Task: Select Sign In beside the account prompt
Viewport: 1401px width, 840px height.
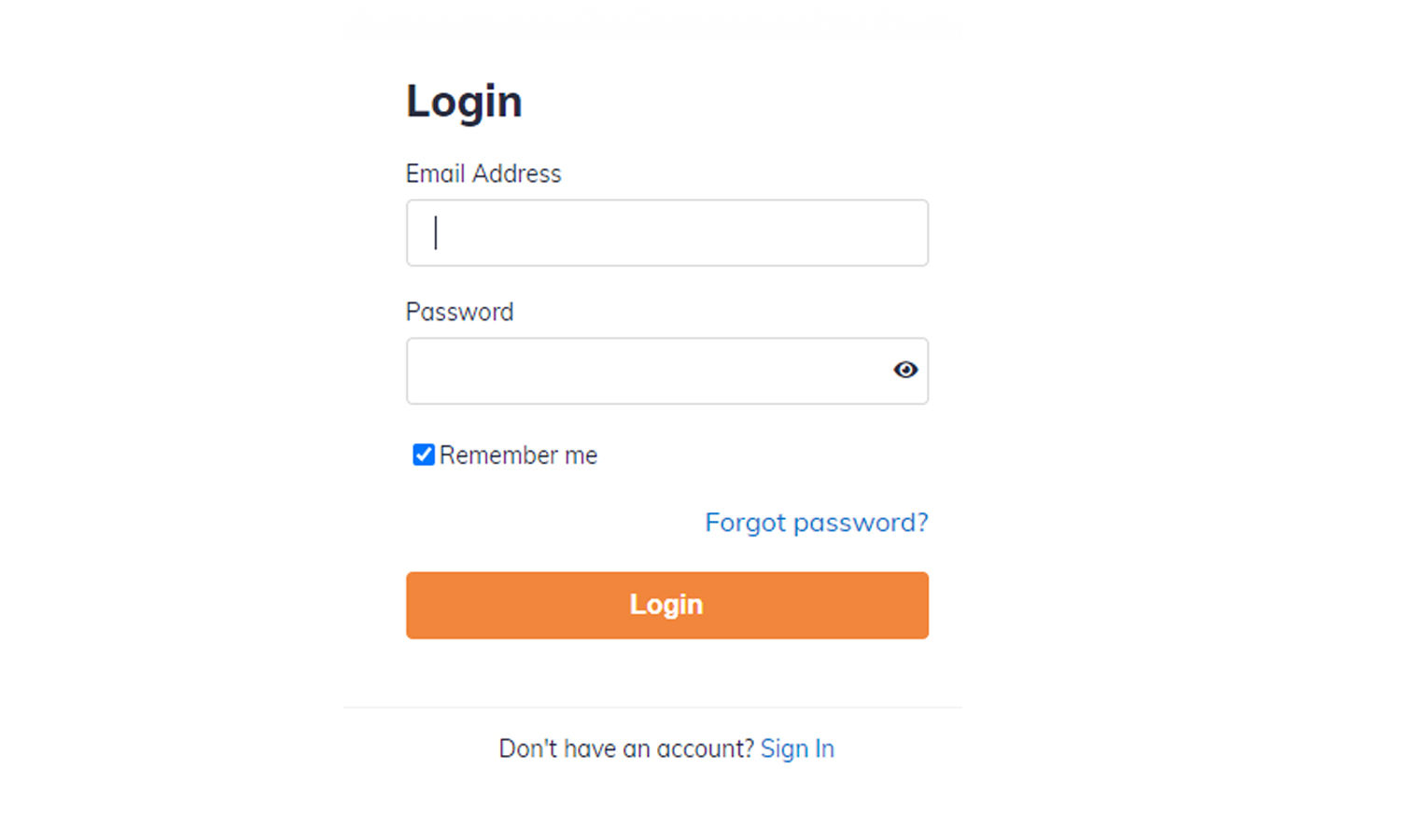Action: [797, 749]
